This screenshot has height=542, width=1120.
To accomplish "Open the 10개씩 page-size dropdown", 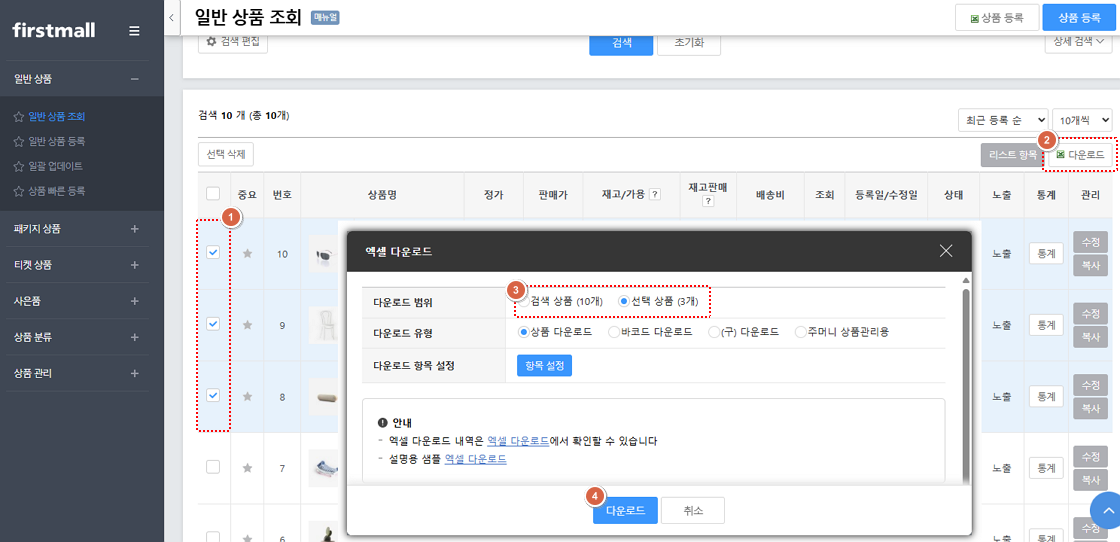I will point(1082,119).
